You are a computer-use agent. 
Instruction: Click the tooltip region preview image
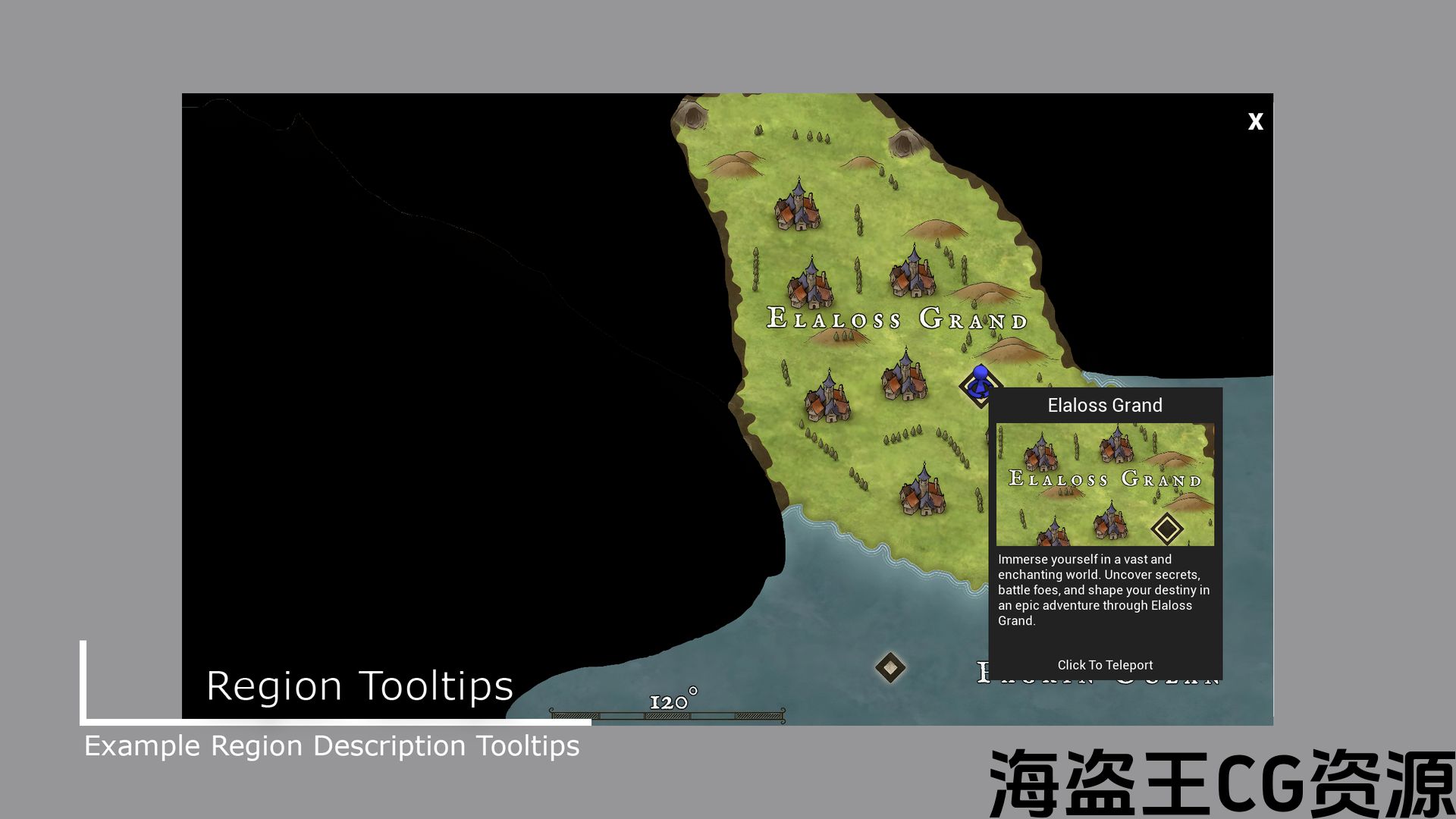(1104, 484)
